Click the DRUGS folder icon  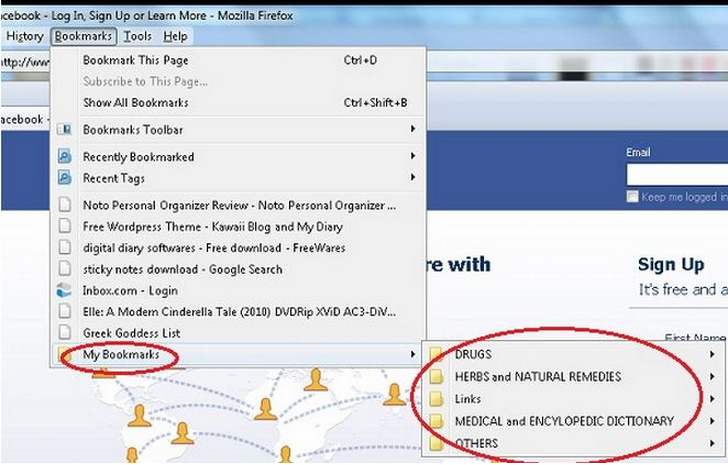[x=436, y=355]
